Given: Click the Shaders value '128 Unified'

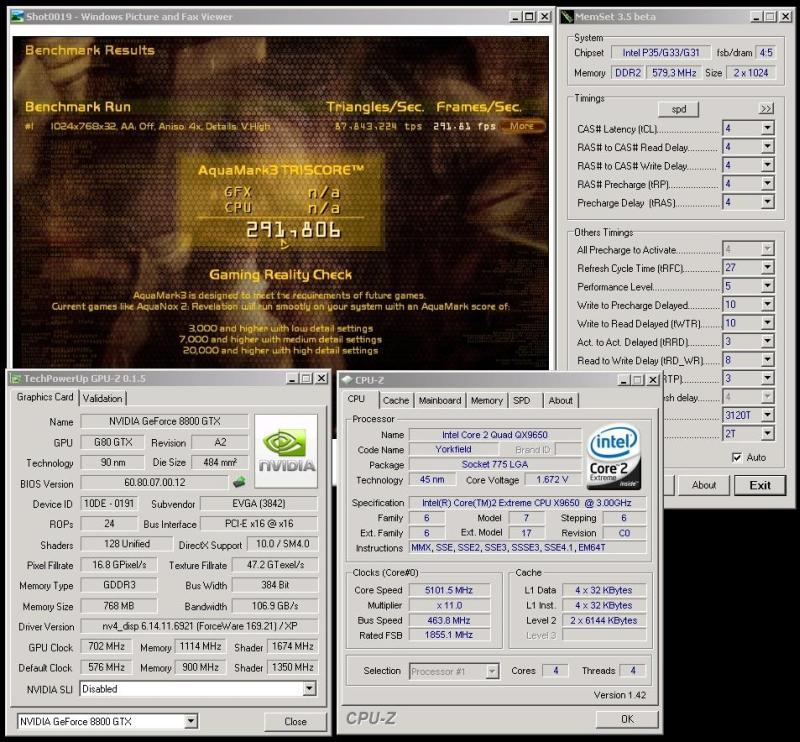Looking at the screenshot, I should click(x=127, y=544).
